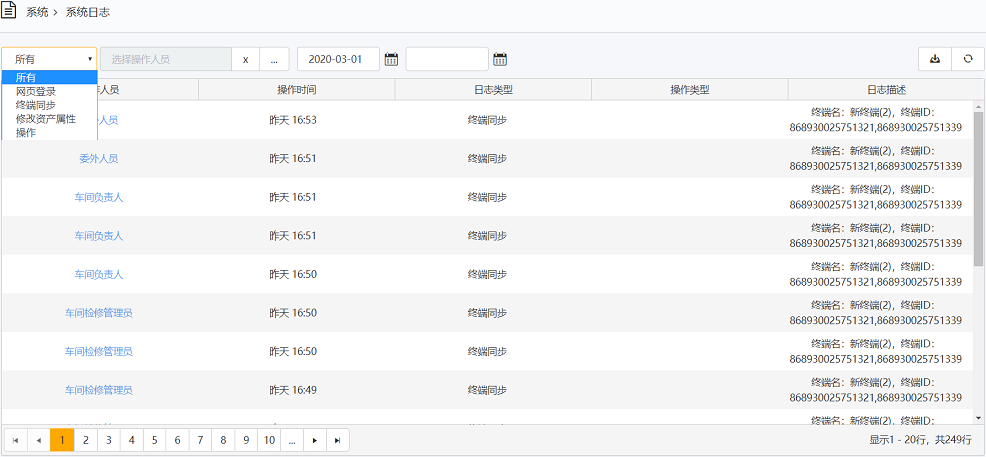Go to the previous page arrow
Image resolution: width=986 pixels, height=457 pixels.
(38, 439)
